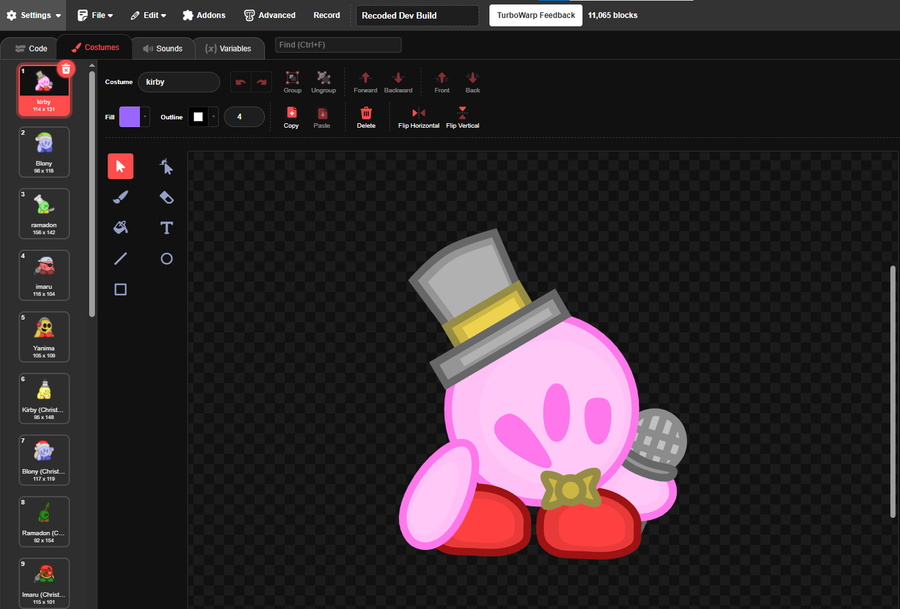Pick the Circle tool
The image size is (900, 609).
click(166, 259)
